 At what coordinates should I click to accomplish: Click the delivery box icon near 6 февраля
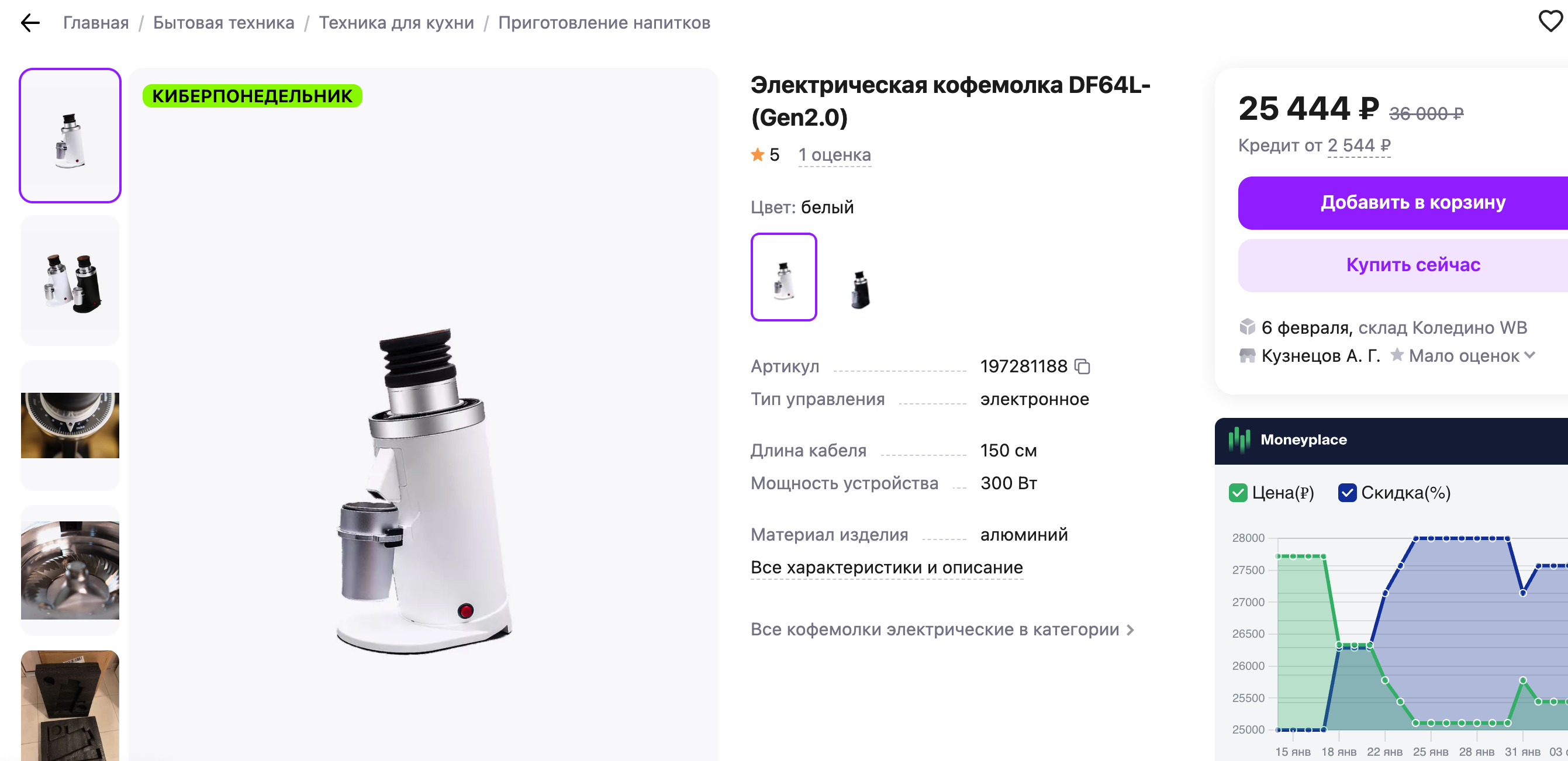(1247, 327)
